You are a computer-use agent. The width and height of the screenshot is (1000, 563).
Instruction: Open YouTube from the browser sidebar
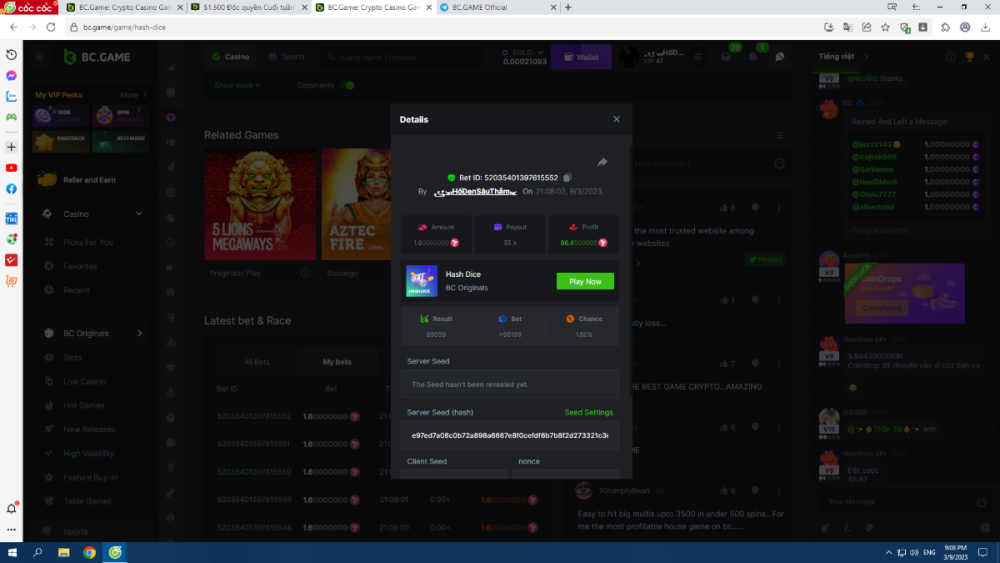tap(11, 168)
